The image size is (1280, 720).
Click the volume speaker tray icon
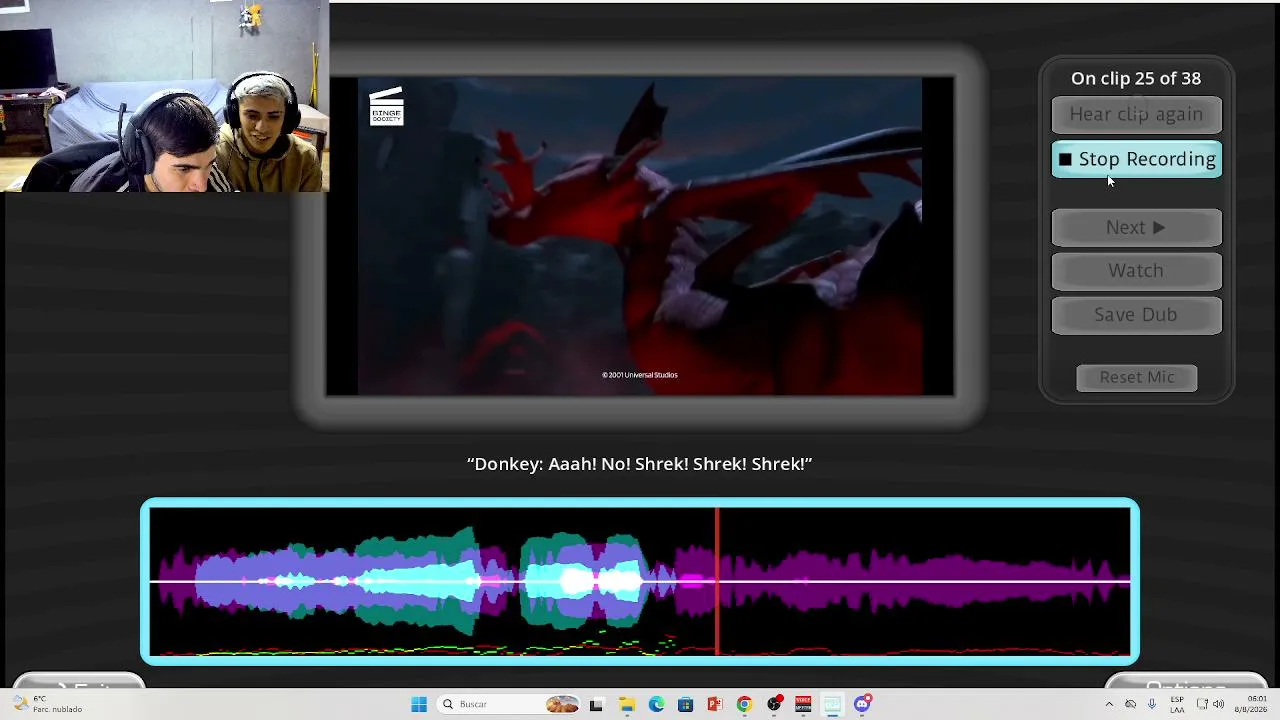(x=1218, y=704)
